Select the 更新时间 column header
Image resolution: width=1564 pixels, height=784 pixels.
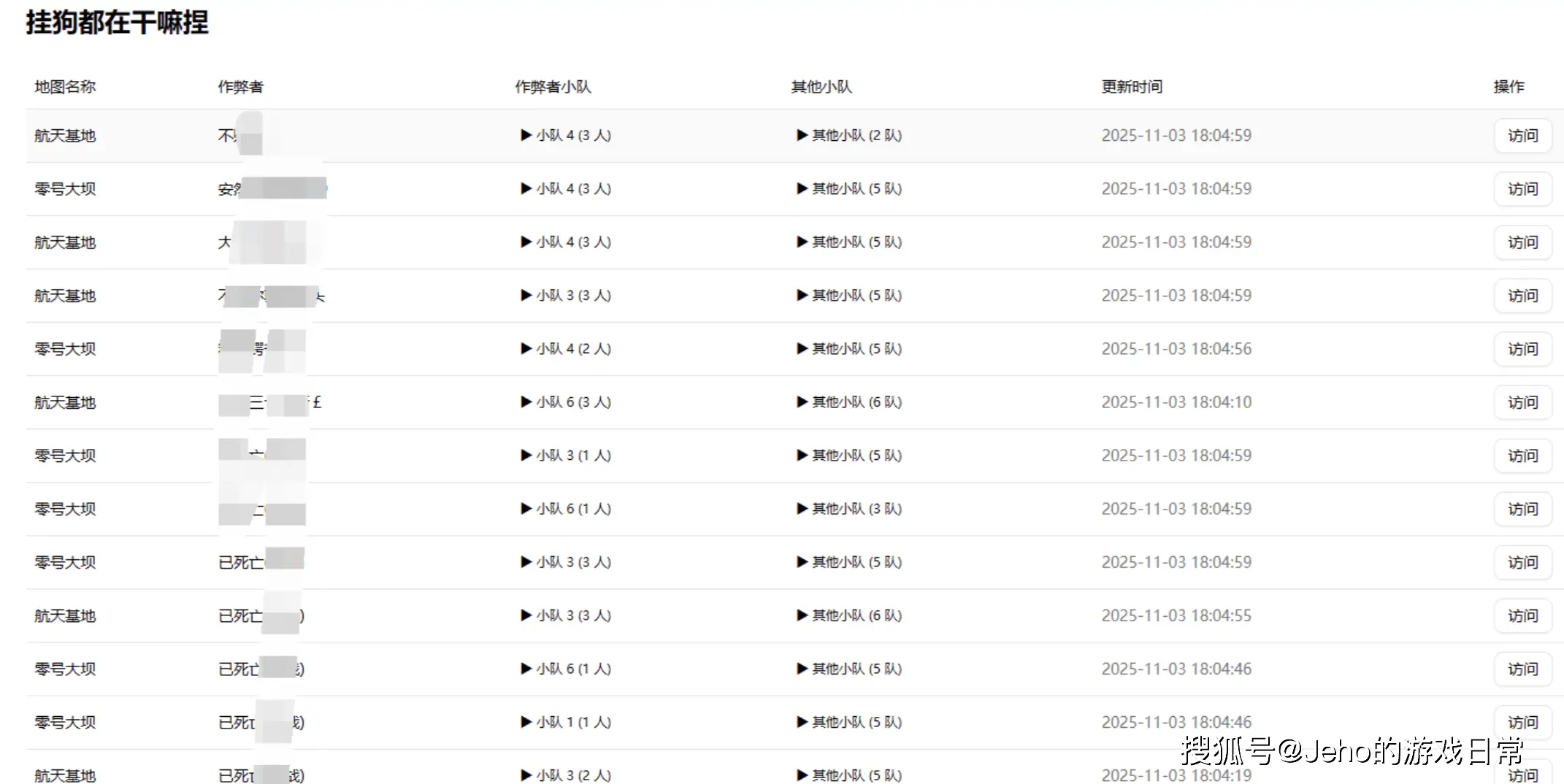click(x=1132, y=87)
